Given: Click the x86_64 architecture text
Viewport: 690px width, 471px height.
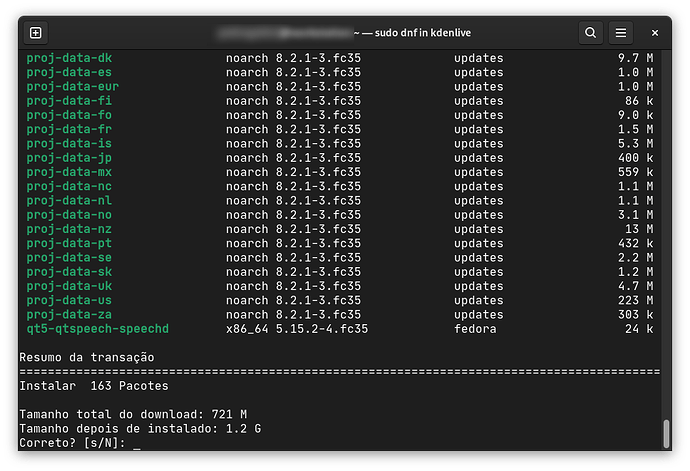Looking at the screenshot, I should [247, 329].
